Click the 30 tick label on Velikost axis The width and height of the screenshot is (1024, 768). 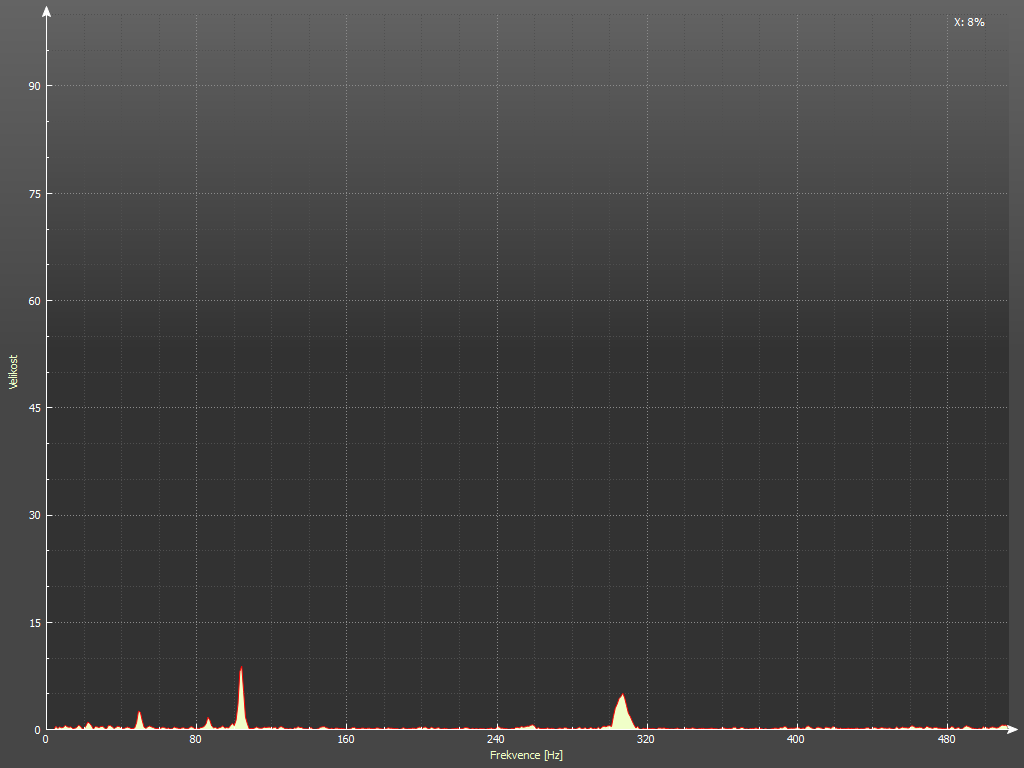(x=34, y=516)
